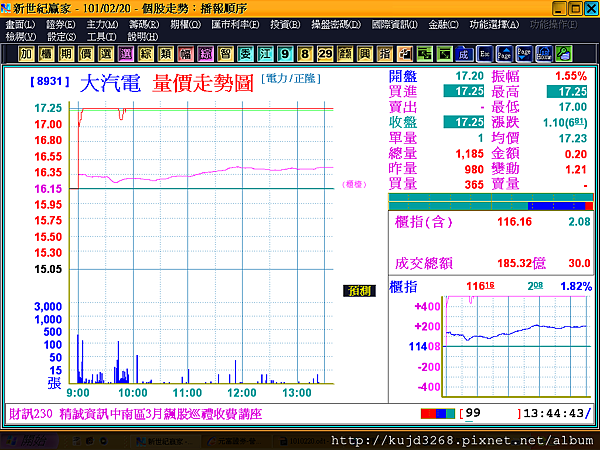
Task: Click the green key icon
Action: click(x=564, y=54)
